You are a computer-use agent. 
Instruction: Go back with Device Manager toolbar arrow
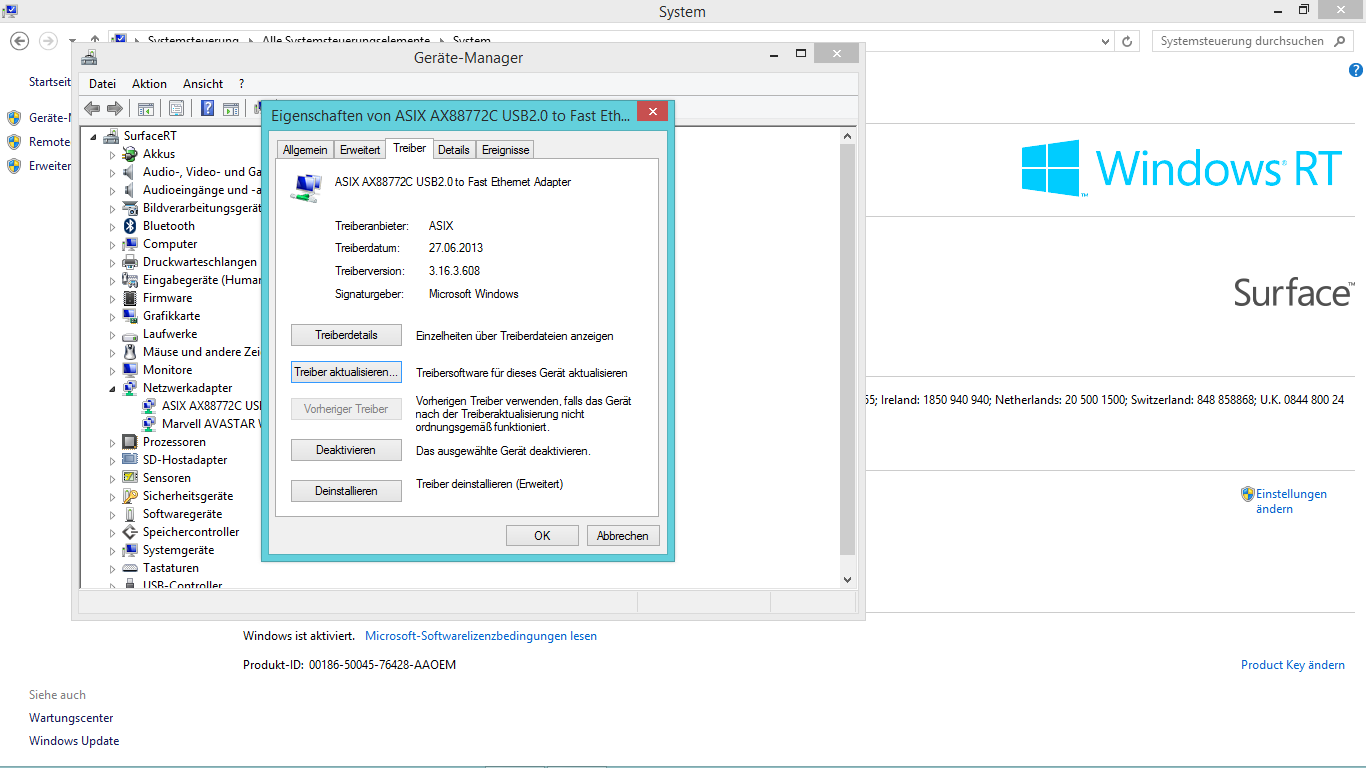(92, 108)
